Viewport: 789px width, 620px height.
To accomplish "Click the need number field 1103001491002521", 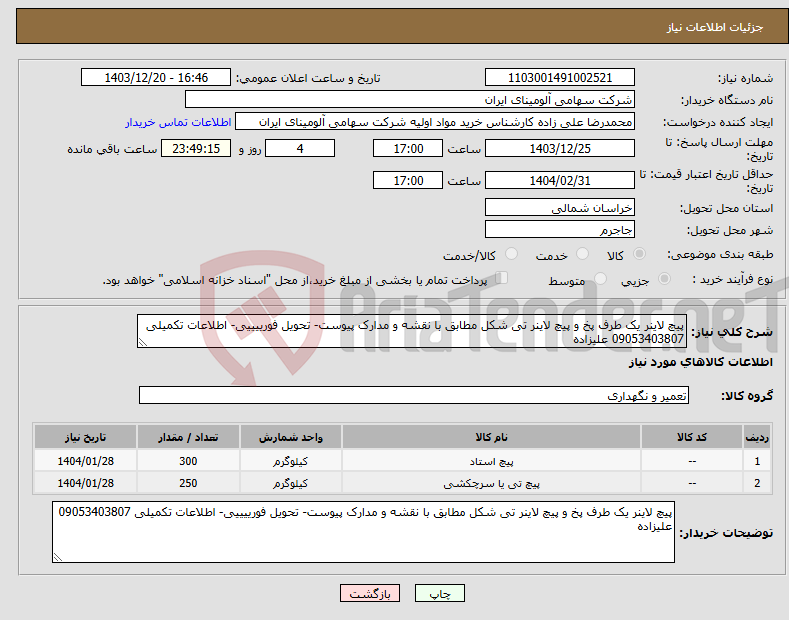I will coord(560,78).
